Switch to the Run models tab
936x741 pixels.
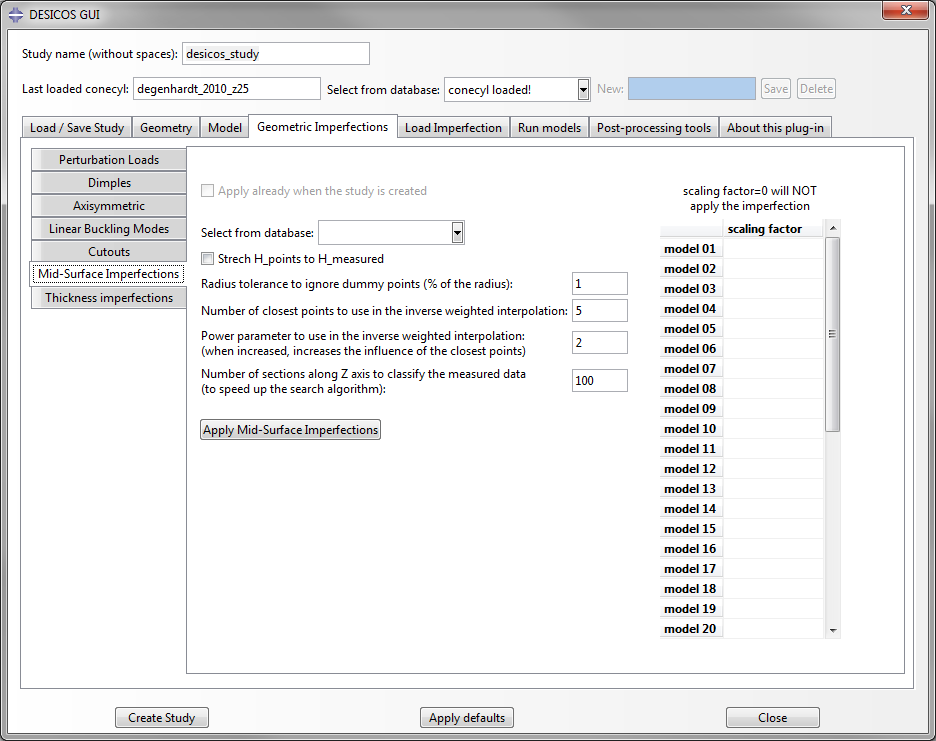549,128
